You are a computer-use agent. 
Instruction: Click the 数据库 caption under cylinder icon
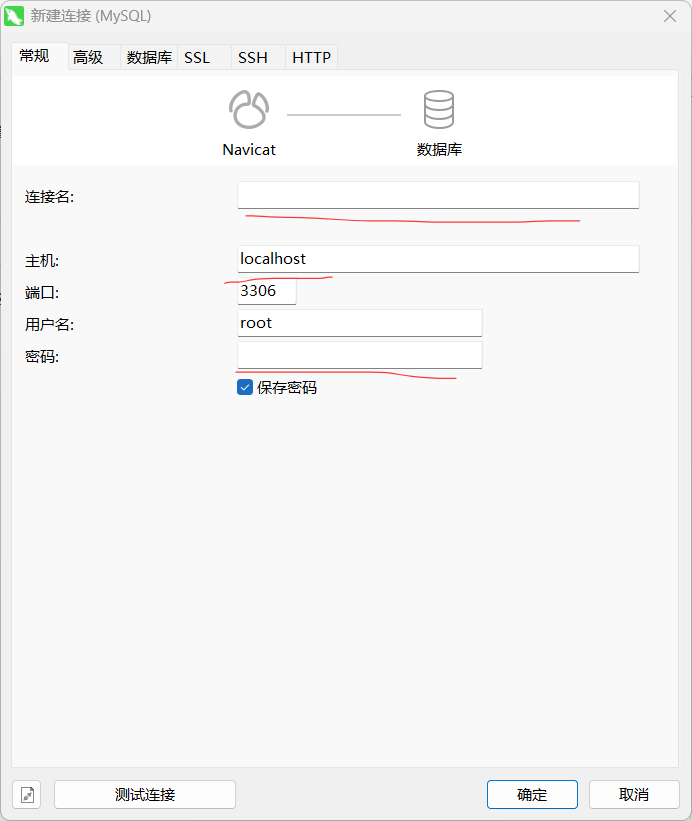click(439, 150)
